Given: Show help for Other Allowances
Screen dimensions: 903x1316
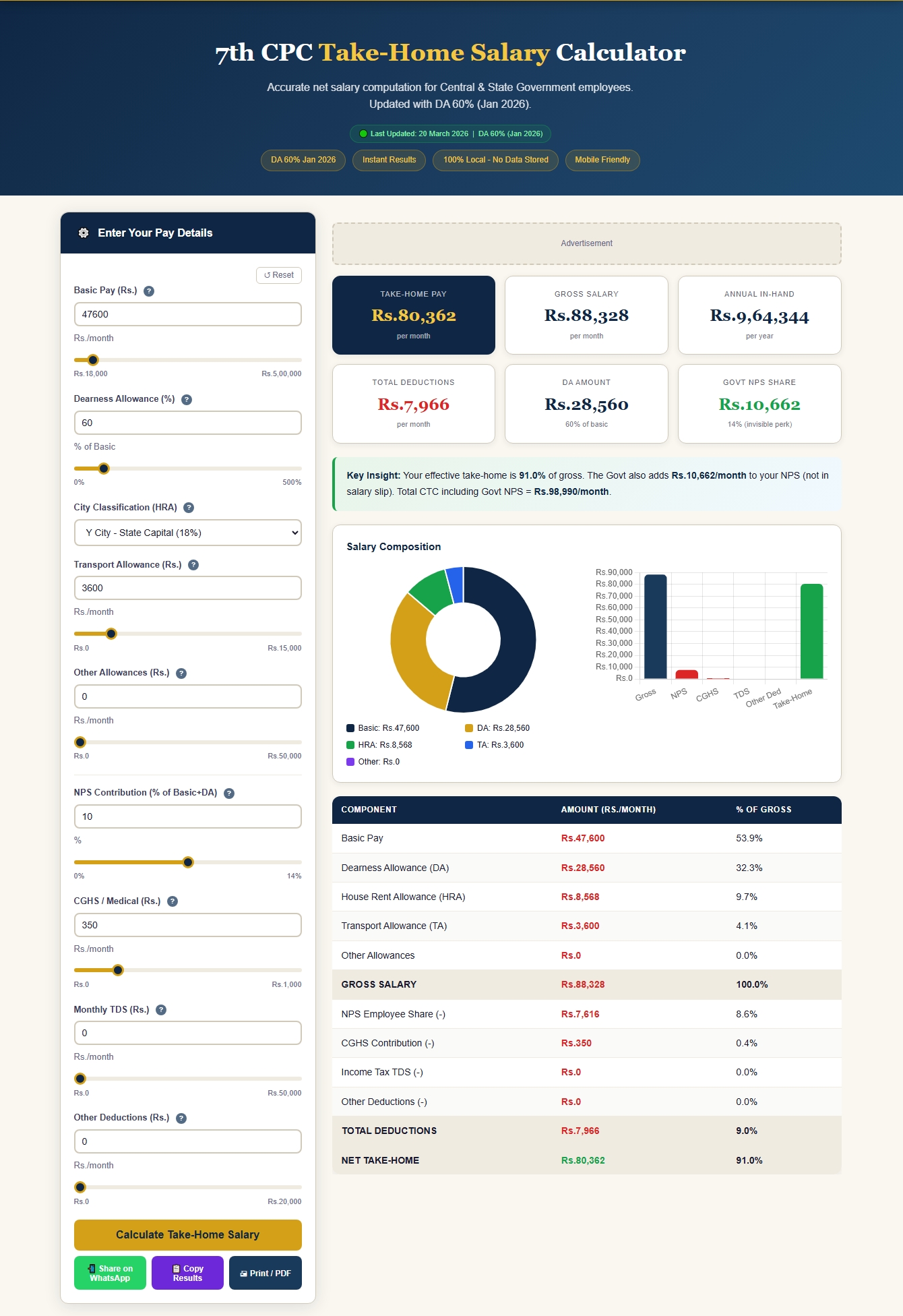Looking at the screenshot, I should pos(181,674).
